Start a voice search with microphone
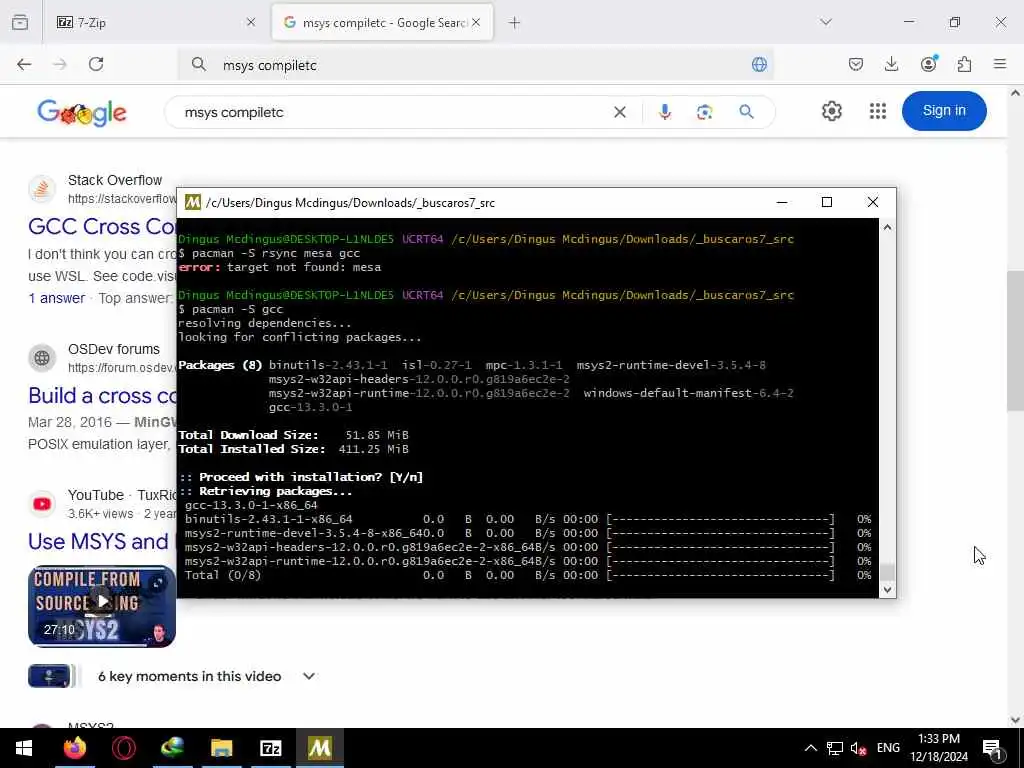Viewport: 1024px width, 768px height. click(664, 112)
